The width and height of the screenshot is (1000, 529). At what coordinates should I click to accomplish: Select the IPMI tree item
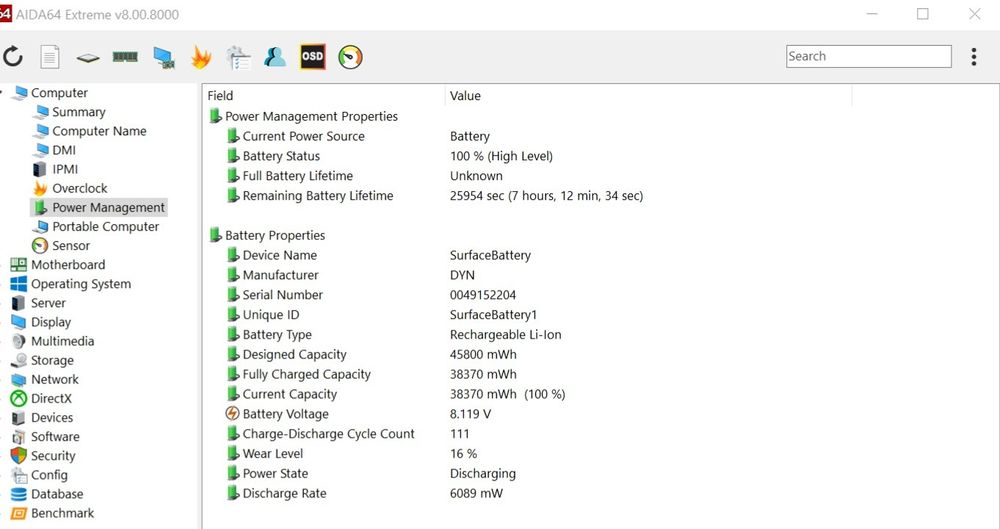coord(65,169)
